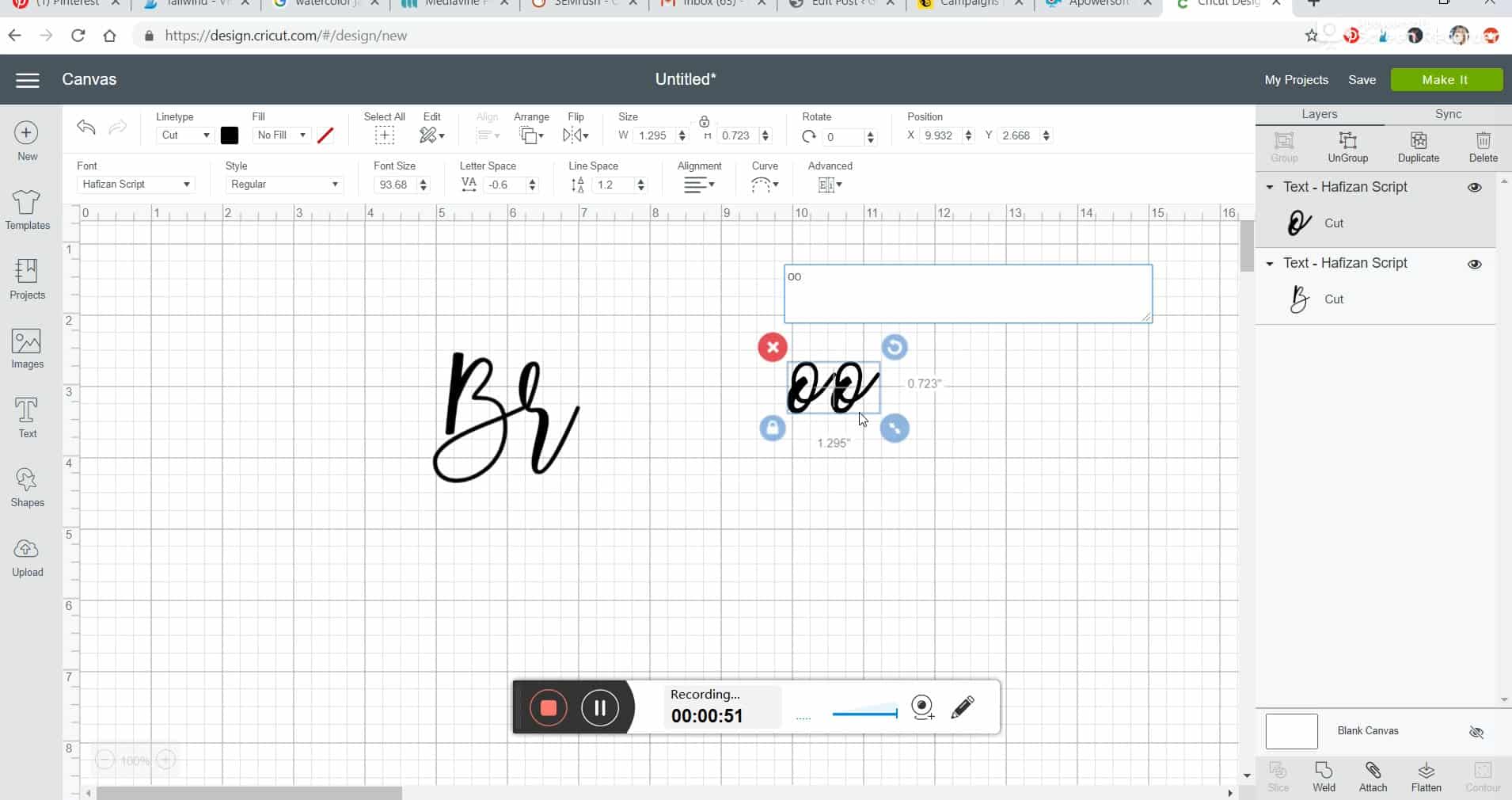Bookmark this page with the star icon

tap(1312, 36)
